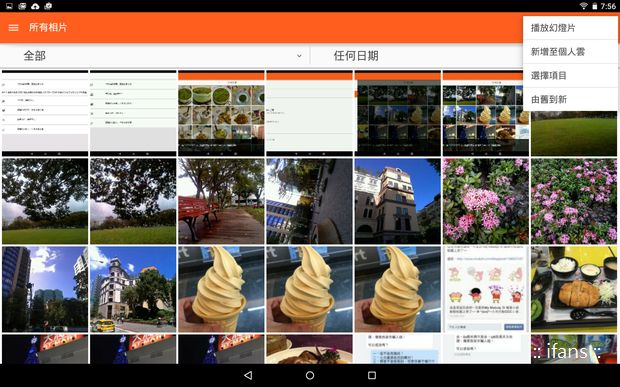The image size is (620, 387).
Task: Open the plated dish on purple background
Action: point(309,349)
